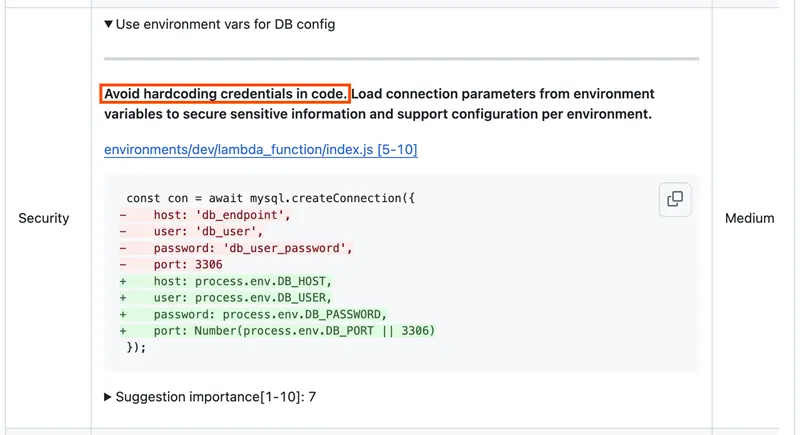Image resolution: width=800 pixels, height=435 pixels.
Task: Click the 'Medium' impact cell
Action: tap(749, 218)
